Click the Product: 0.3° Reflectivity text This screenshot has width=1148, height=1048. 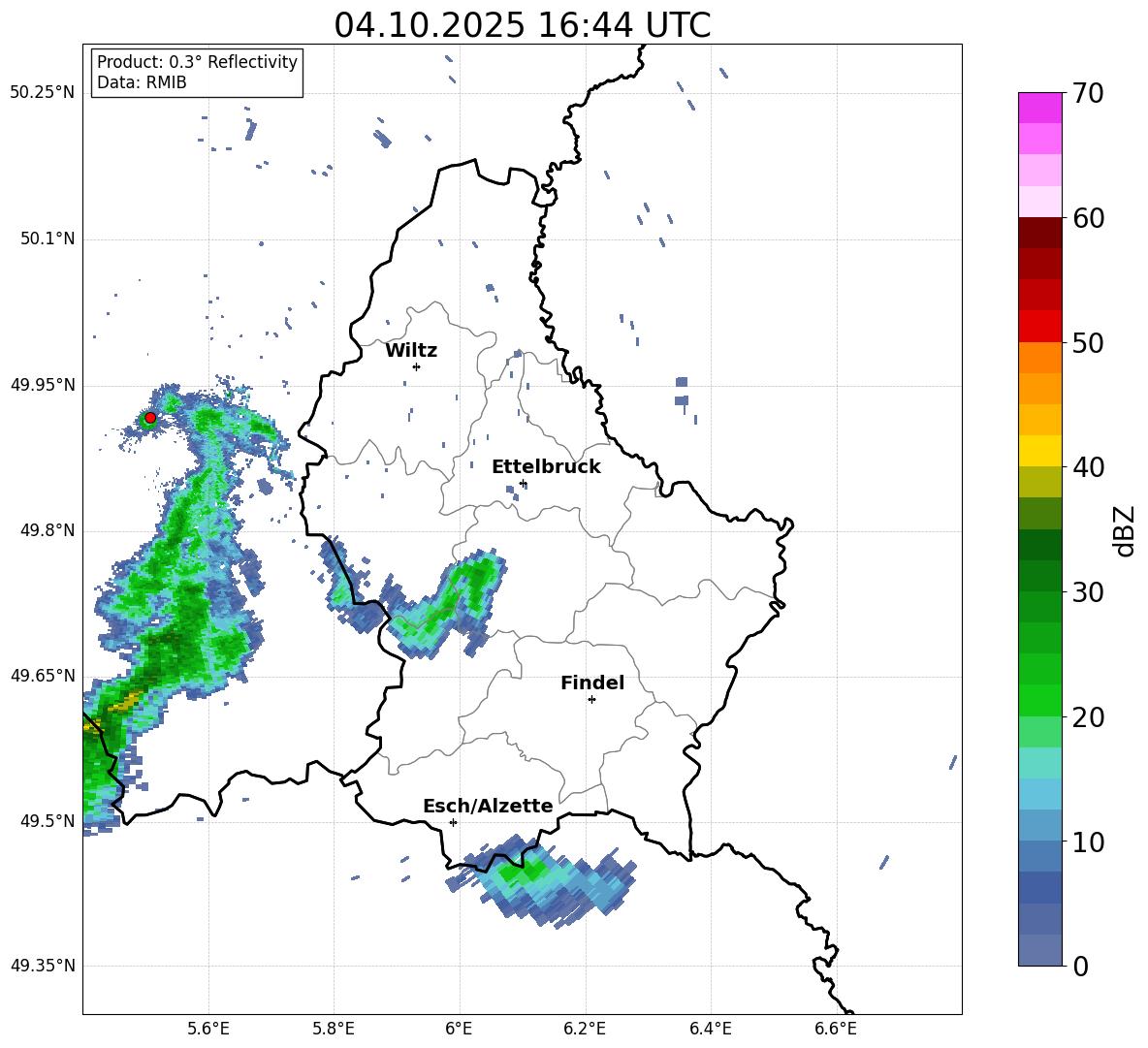click(197, 62)
